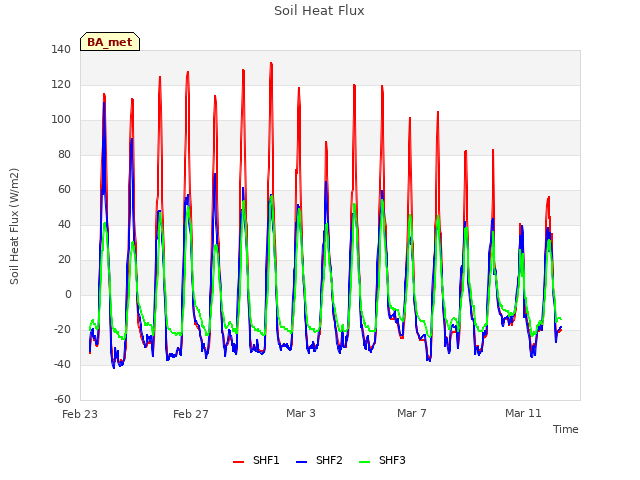Toggle SHF3 series via legend label
The image size is (640, 480).
(x=392, y=460)
